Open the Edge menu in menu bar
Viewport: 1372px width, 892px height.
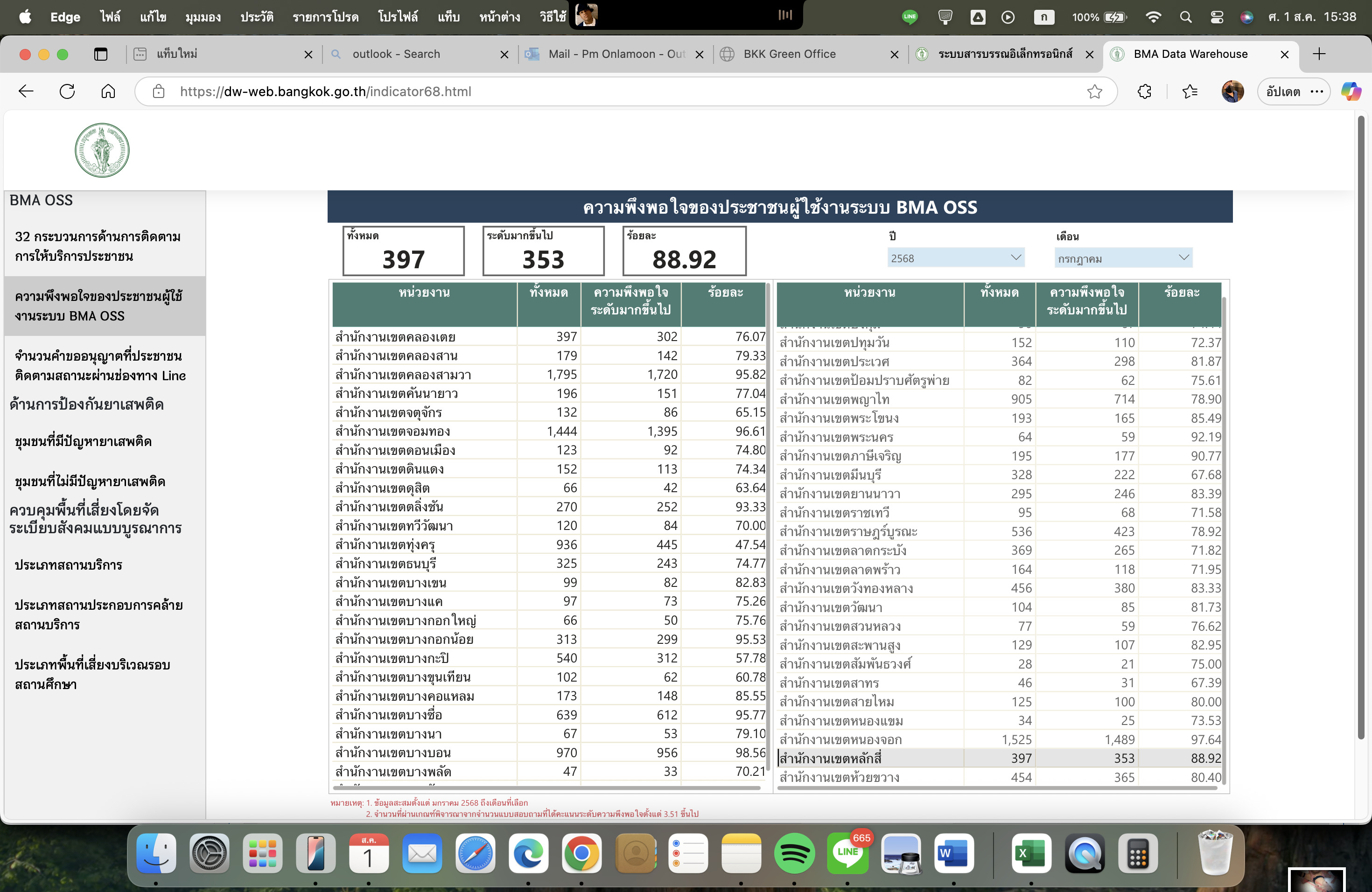65,17
